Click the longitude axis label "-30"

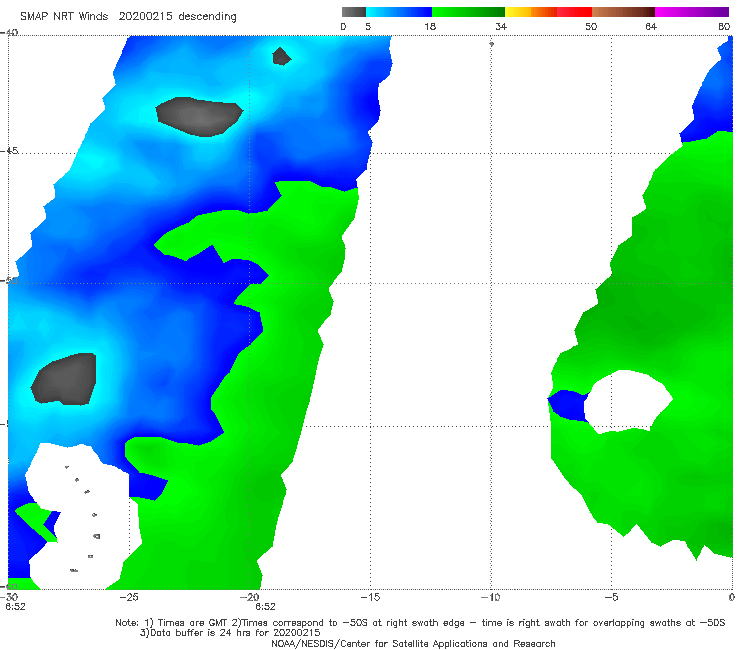(9, 597)
